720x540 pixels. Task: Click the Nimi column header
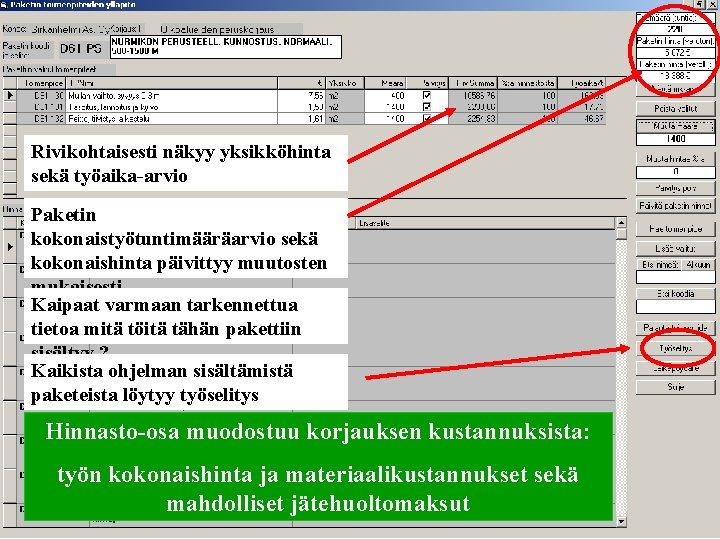pyautogui.click(x=172, y=83)
